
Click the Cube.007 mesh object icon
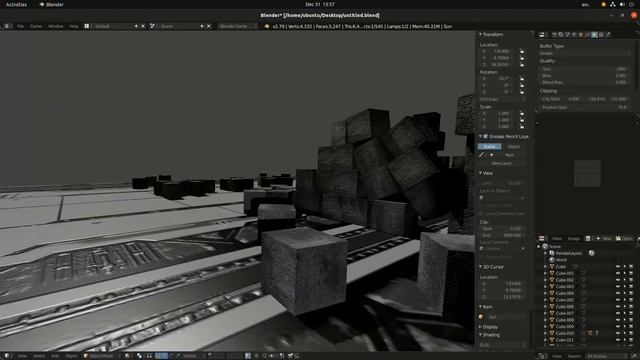coord(552,313)
